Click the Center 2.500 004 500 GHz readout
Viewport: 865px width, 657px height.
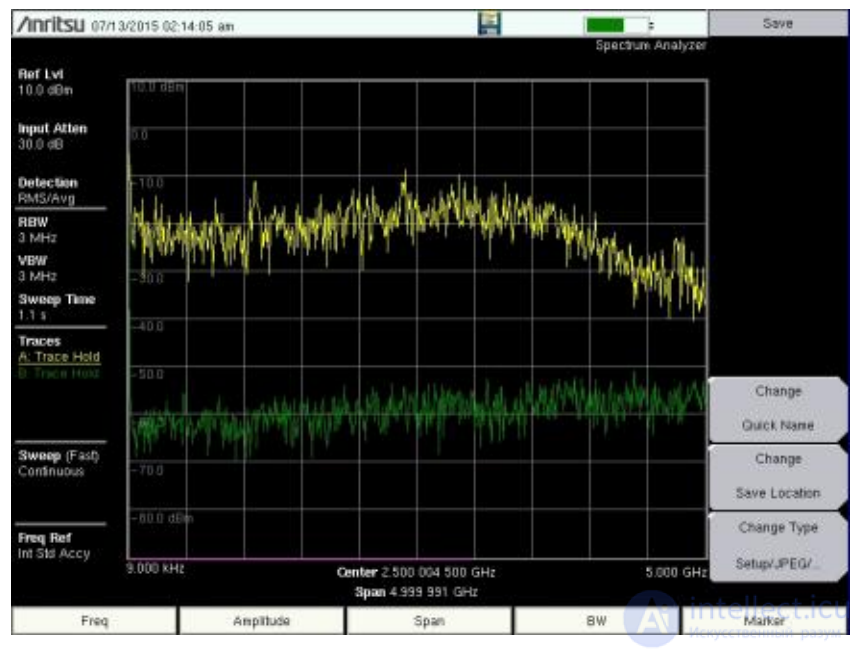(x=416, y=573)
